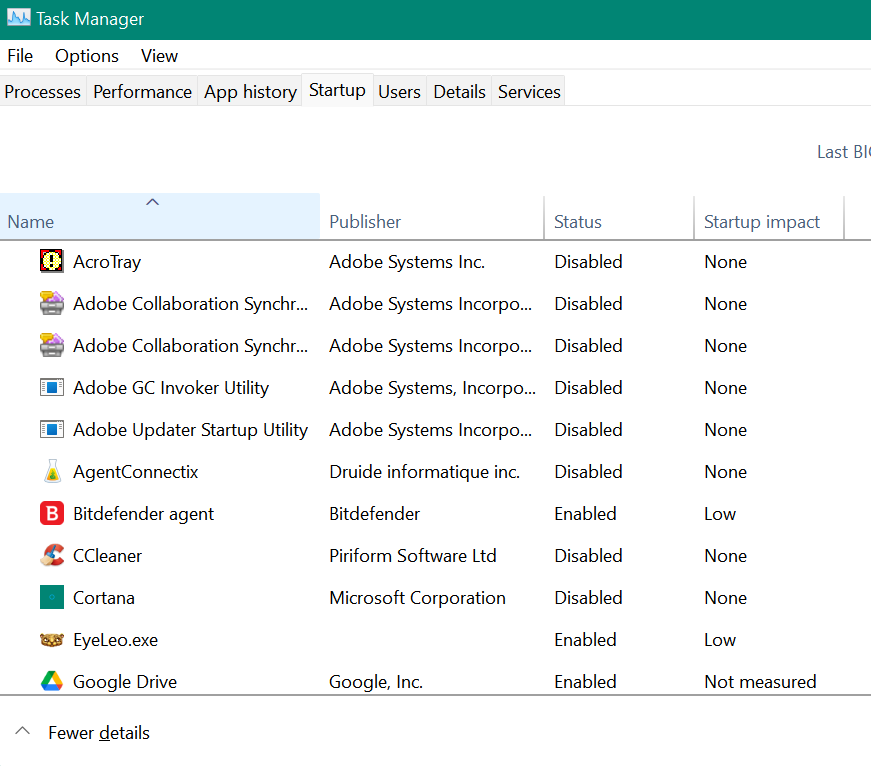Screen dimensions: 871x766
Task: Select the Cortana name
Action: pyautogui.click(x=104, y=598)
